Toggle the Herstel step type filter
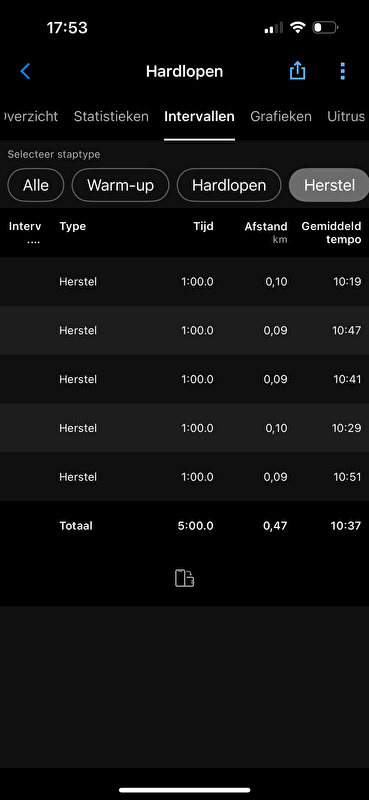Viewport: 369px width, 800px height. 329,185
